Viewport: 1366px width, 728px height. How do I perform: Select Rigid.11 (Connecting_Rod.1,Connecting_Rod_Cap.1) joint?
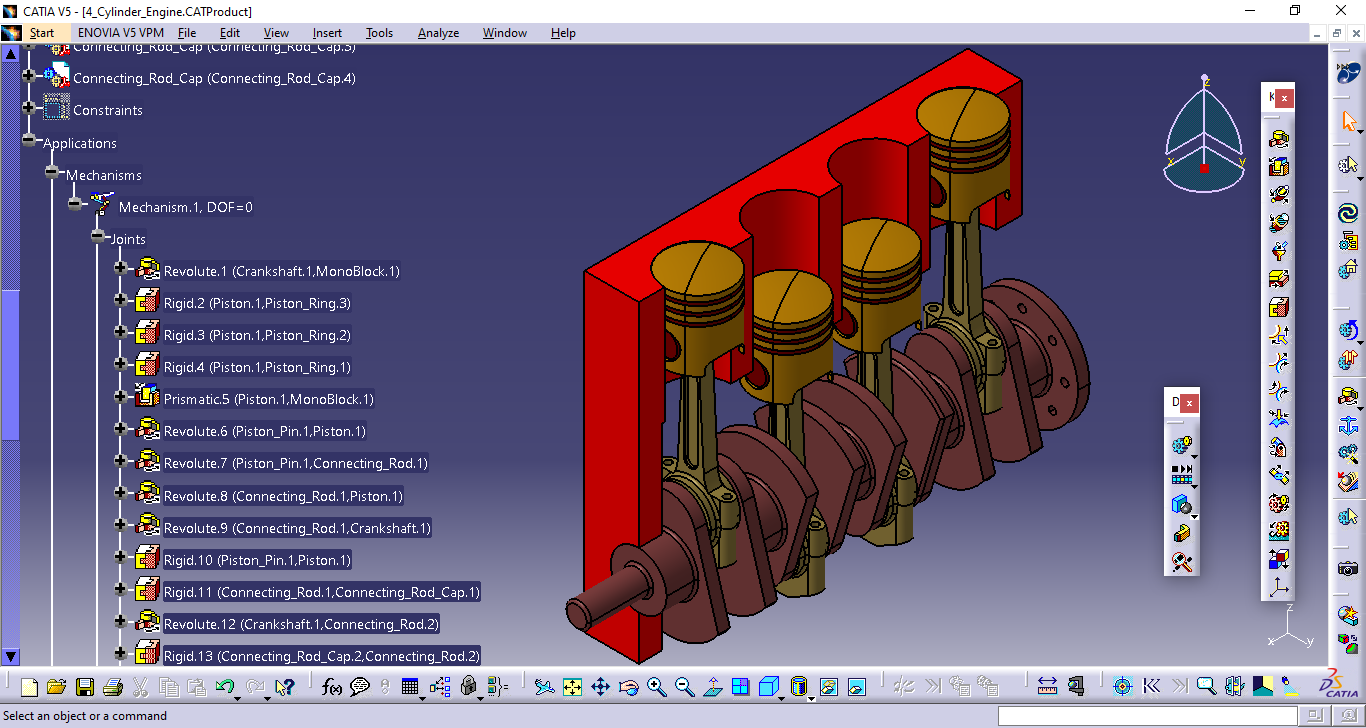[x=322, y=592]
